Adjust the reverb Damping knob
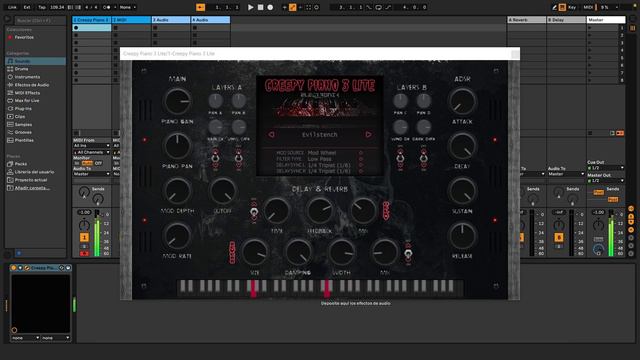The image size is (640, 360). (x=298, y=252)
